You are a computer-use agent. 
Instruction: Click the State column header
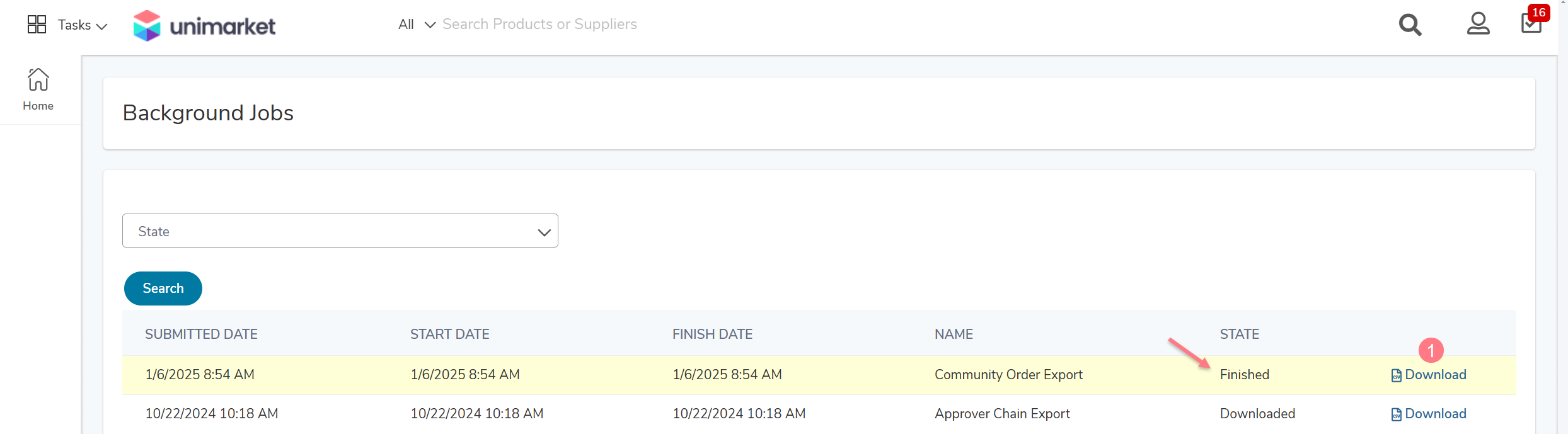point(1239,334)
